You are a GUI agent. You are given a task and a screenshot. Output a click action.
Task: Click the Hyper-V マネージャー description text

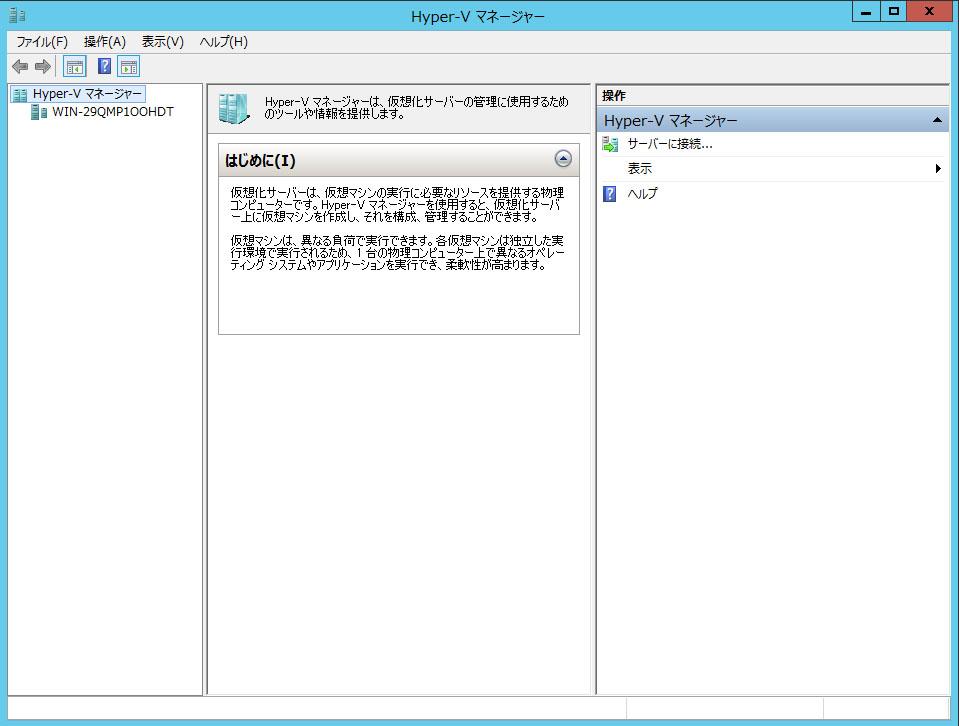[x=417, y=108]
